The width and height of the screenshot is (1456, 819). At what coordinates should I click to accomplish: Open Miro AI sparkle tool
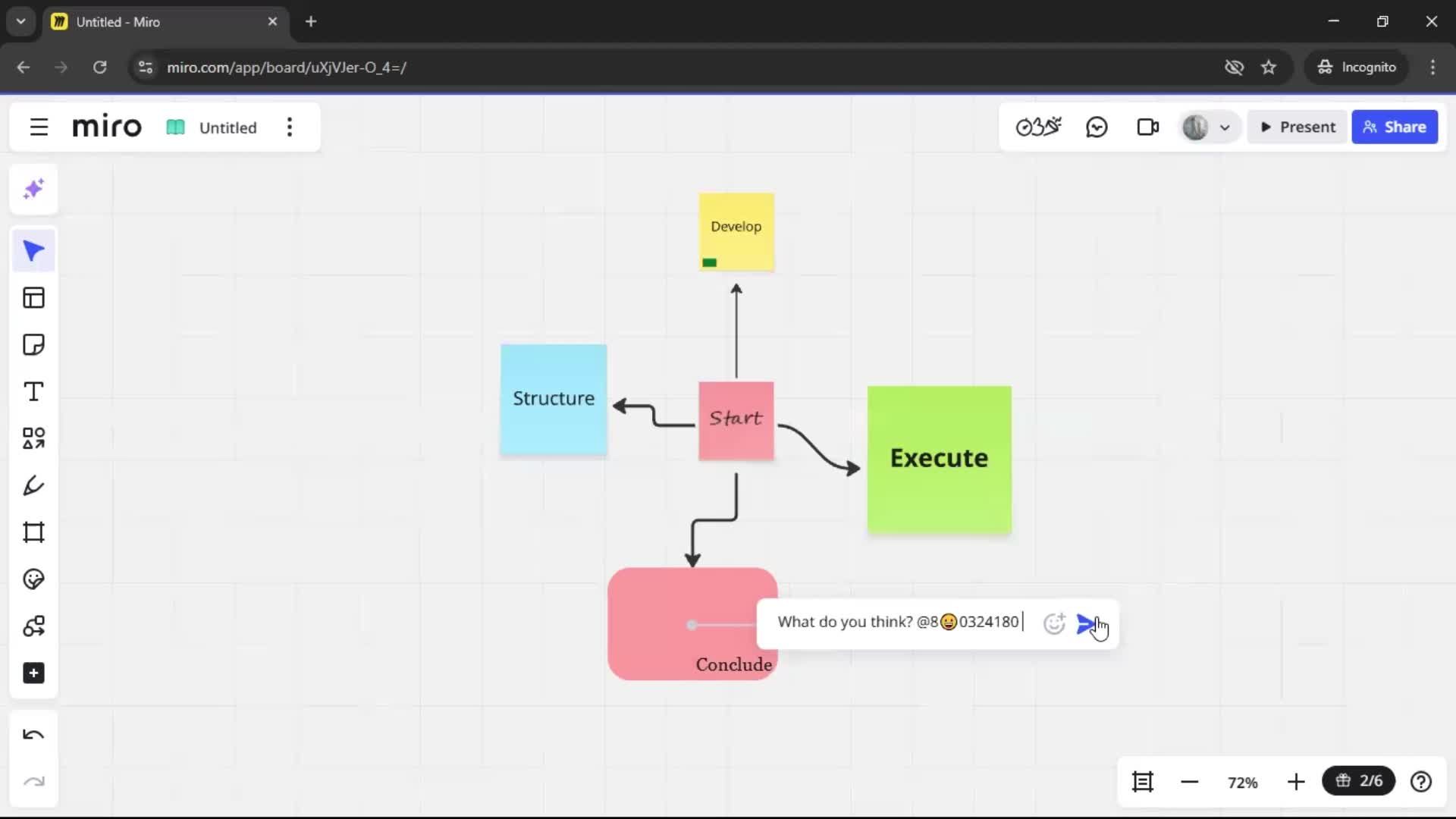point(33,189)
